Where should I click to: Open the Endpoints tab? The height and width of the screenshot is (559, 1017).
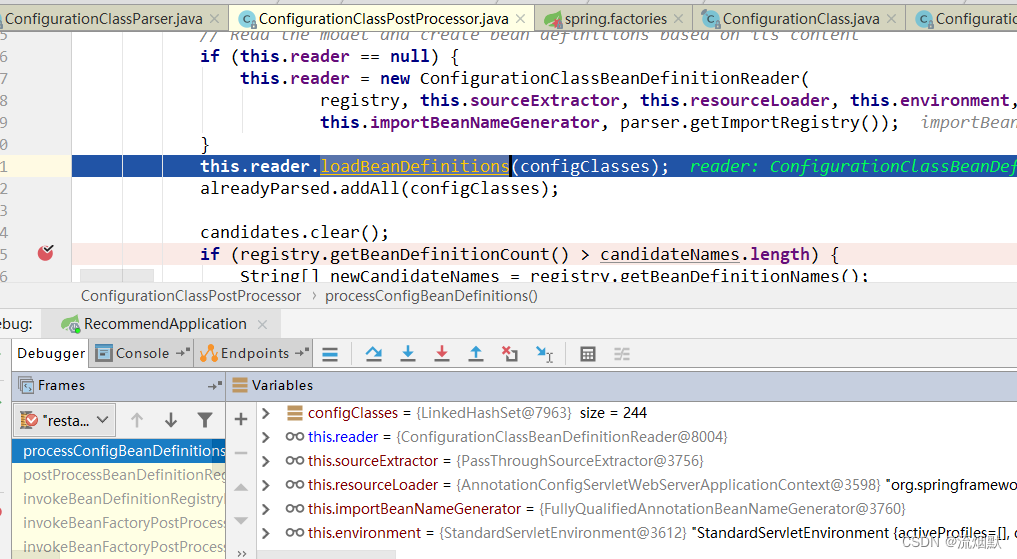coord(254,353)
